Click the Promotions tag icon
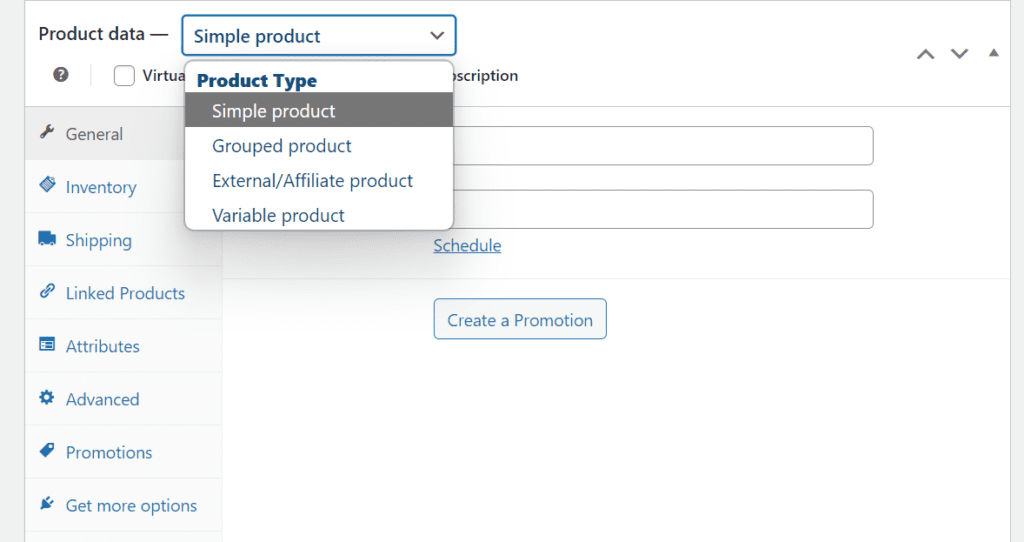This screenshot has width=1024, height=542. 47,450
